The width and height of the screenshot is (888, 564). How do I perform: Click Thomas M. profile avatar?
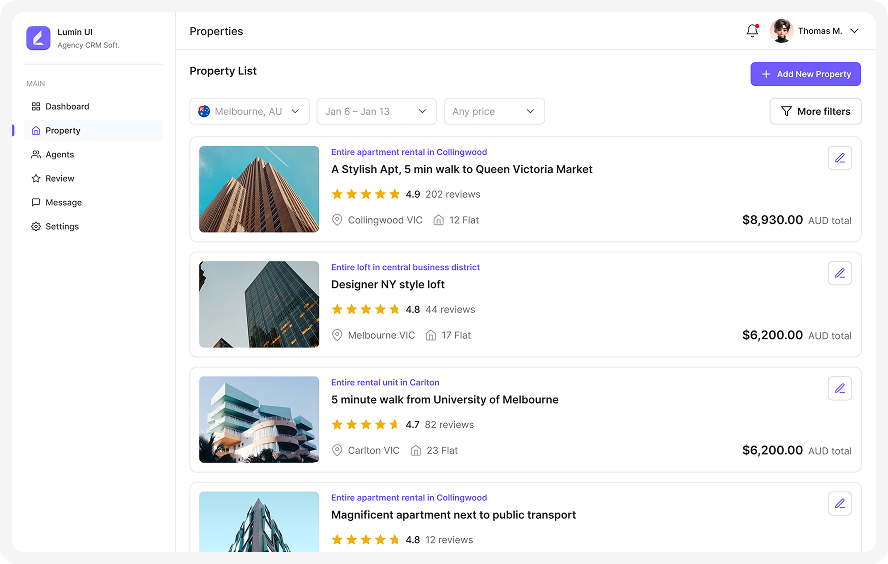coord(782,31)
